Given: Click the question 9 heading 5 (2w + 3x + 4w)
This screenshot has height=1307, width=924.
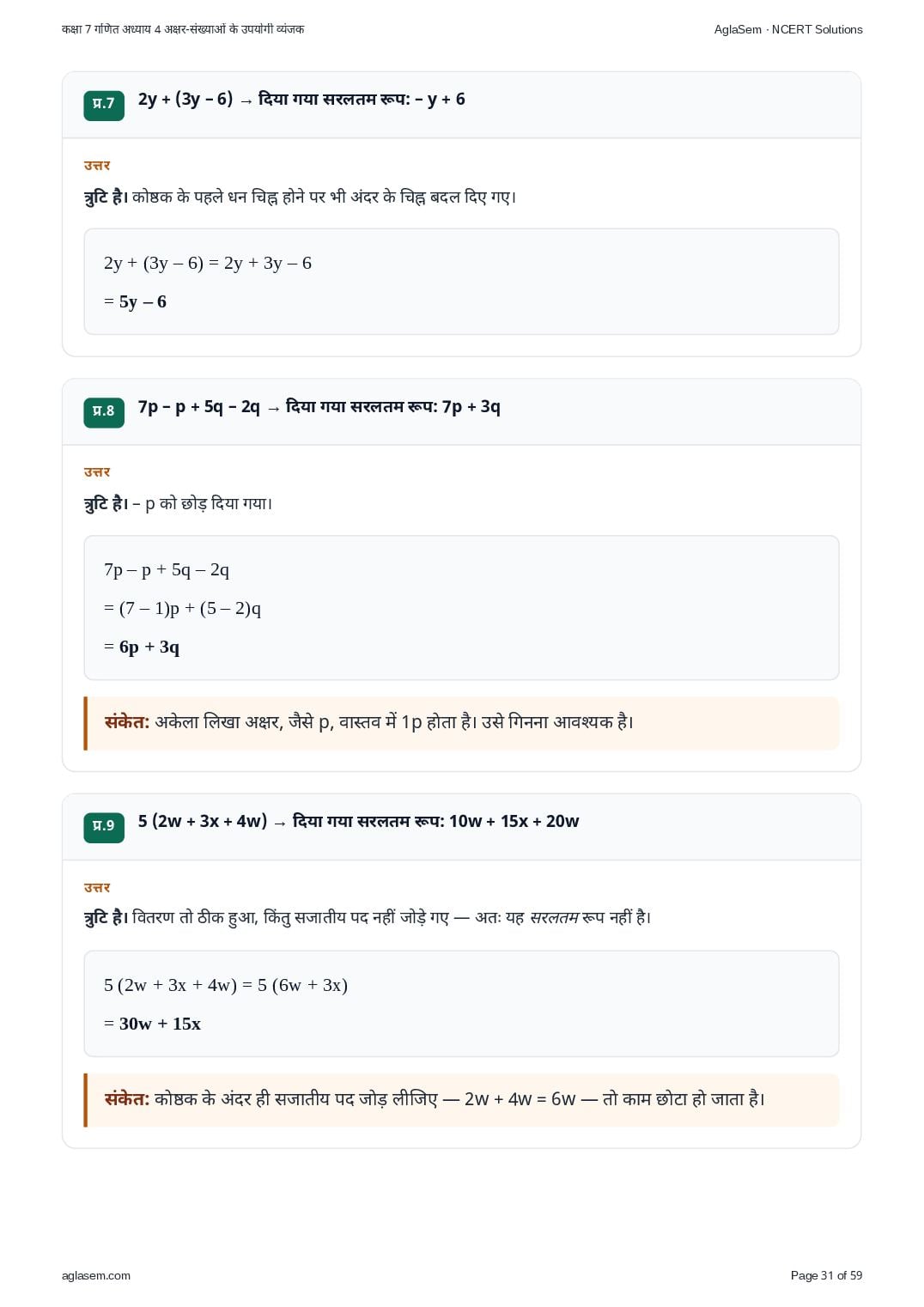Looking at the screenshot, I should [x=358, y=822].
